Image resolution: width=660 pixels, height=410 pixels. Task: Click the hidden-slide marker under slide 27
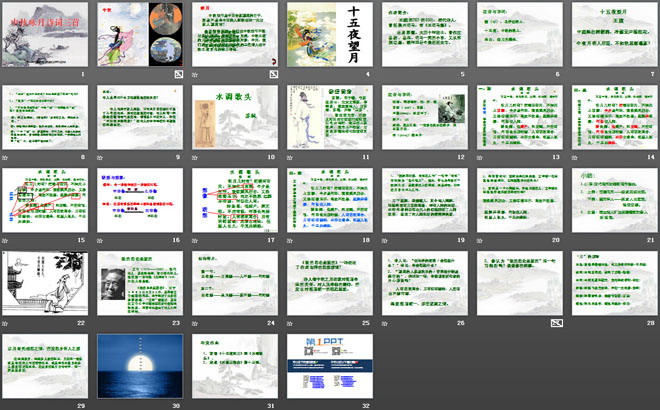click(x=555, y=323)
